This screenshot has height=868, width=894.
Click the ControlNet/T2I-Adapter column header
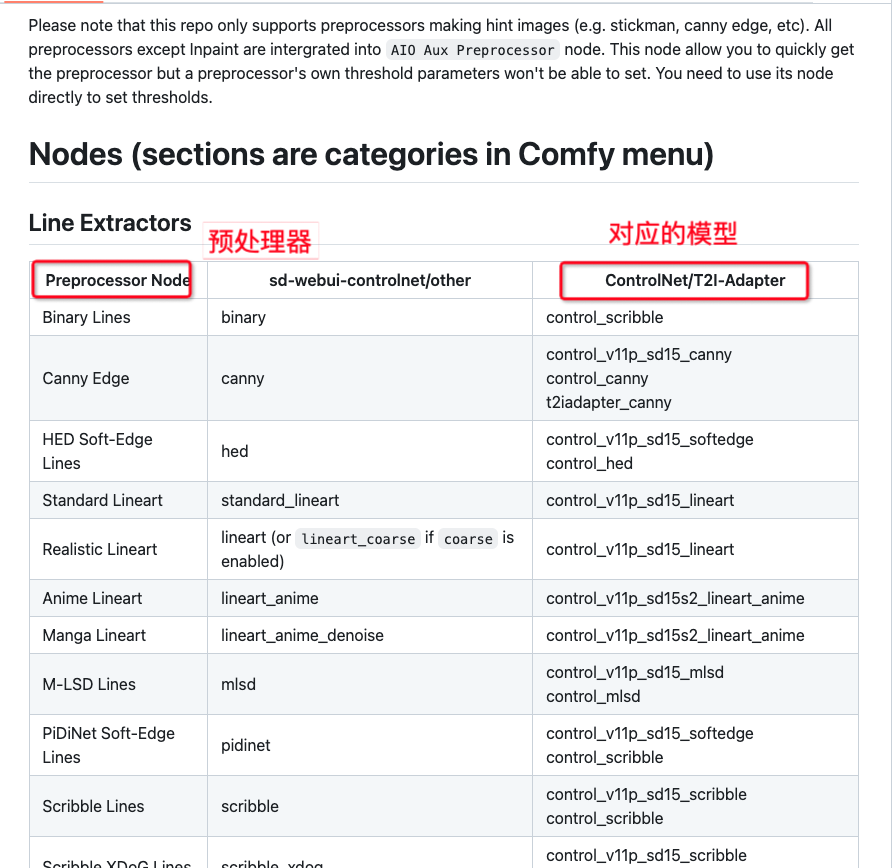(x=695, y=280)
